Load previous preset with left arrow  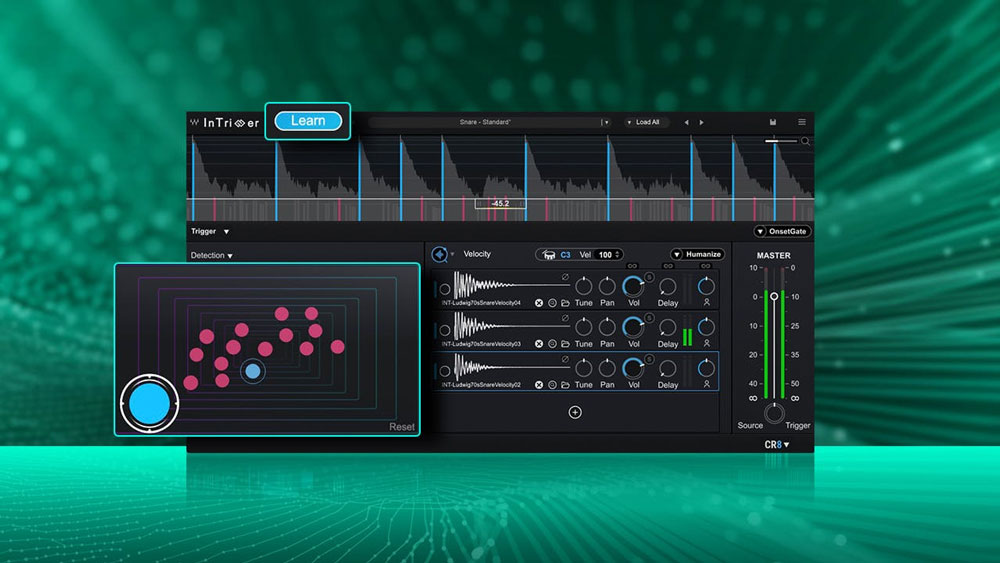pos(686,122)
